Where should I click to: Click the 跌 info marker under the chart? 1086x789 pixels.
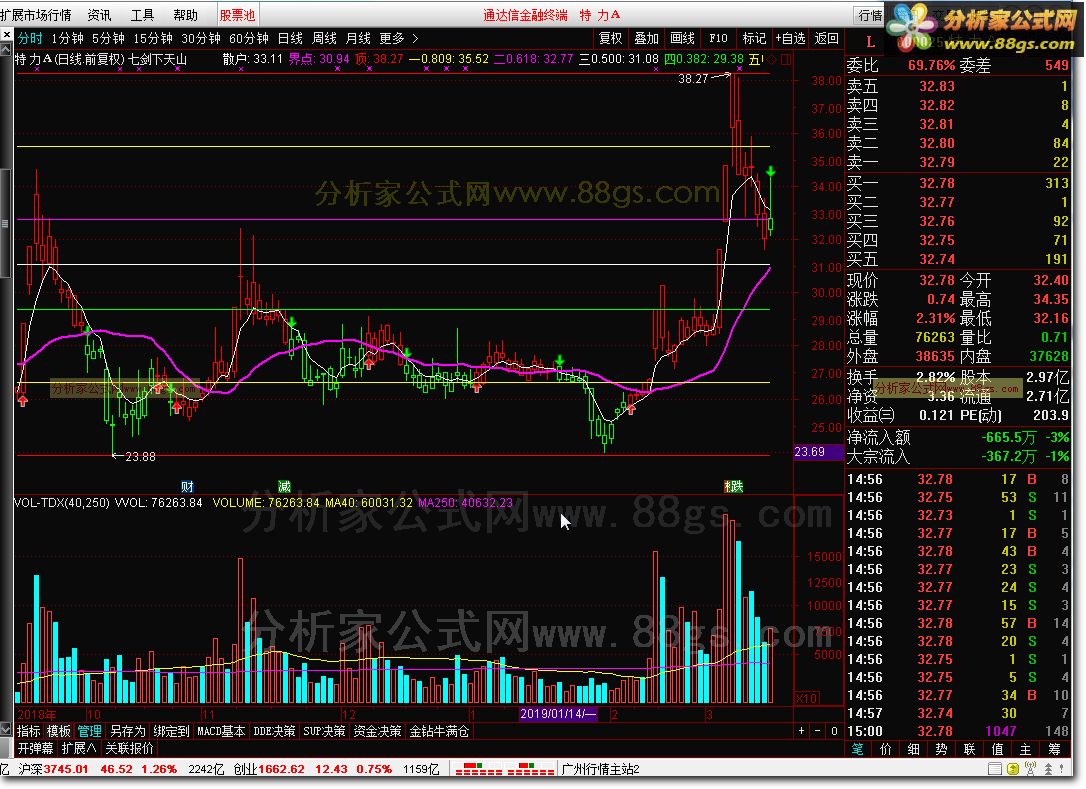click(736, 486)
